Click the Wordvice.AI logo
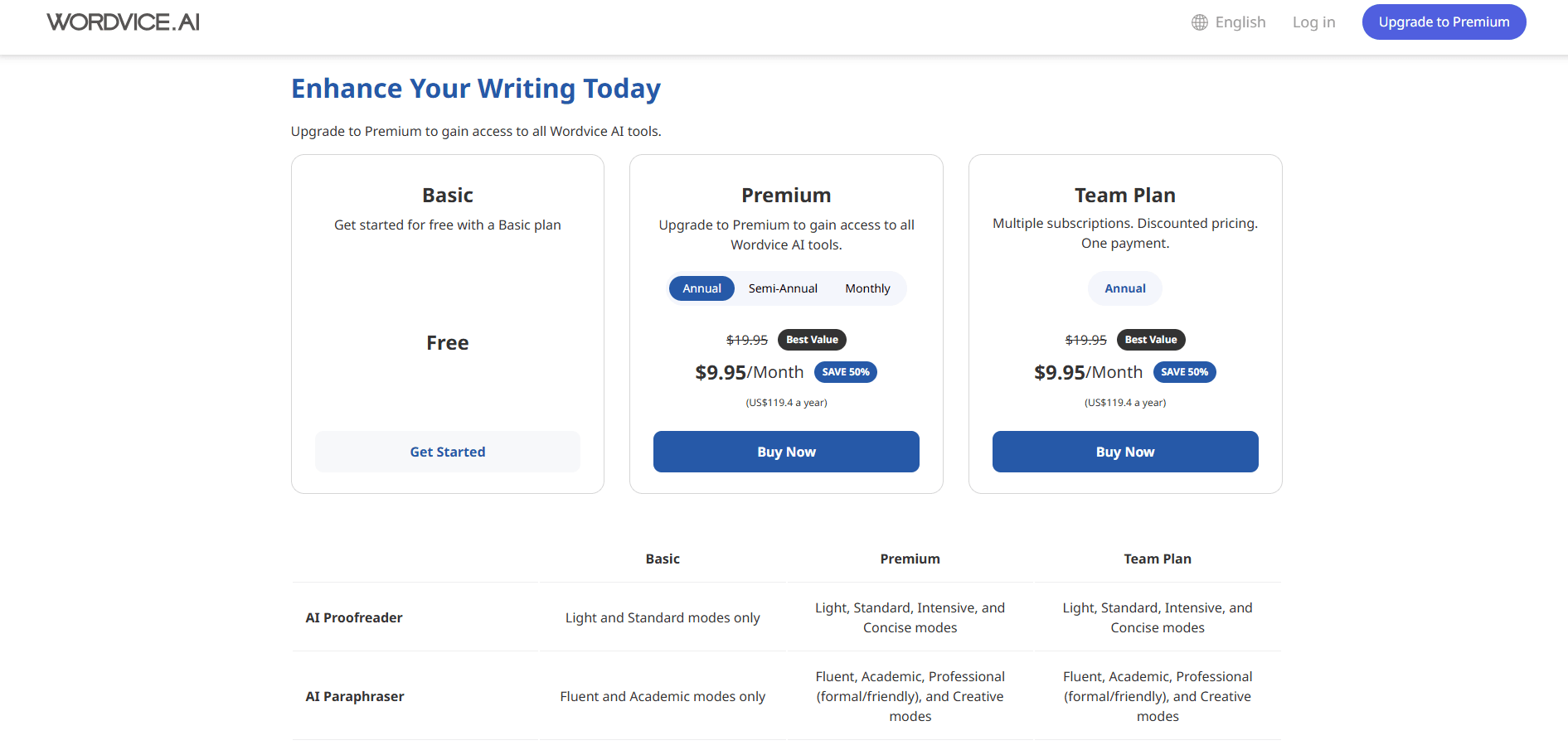1568x750 pixels. 123,22
